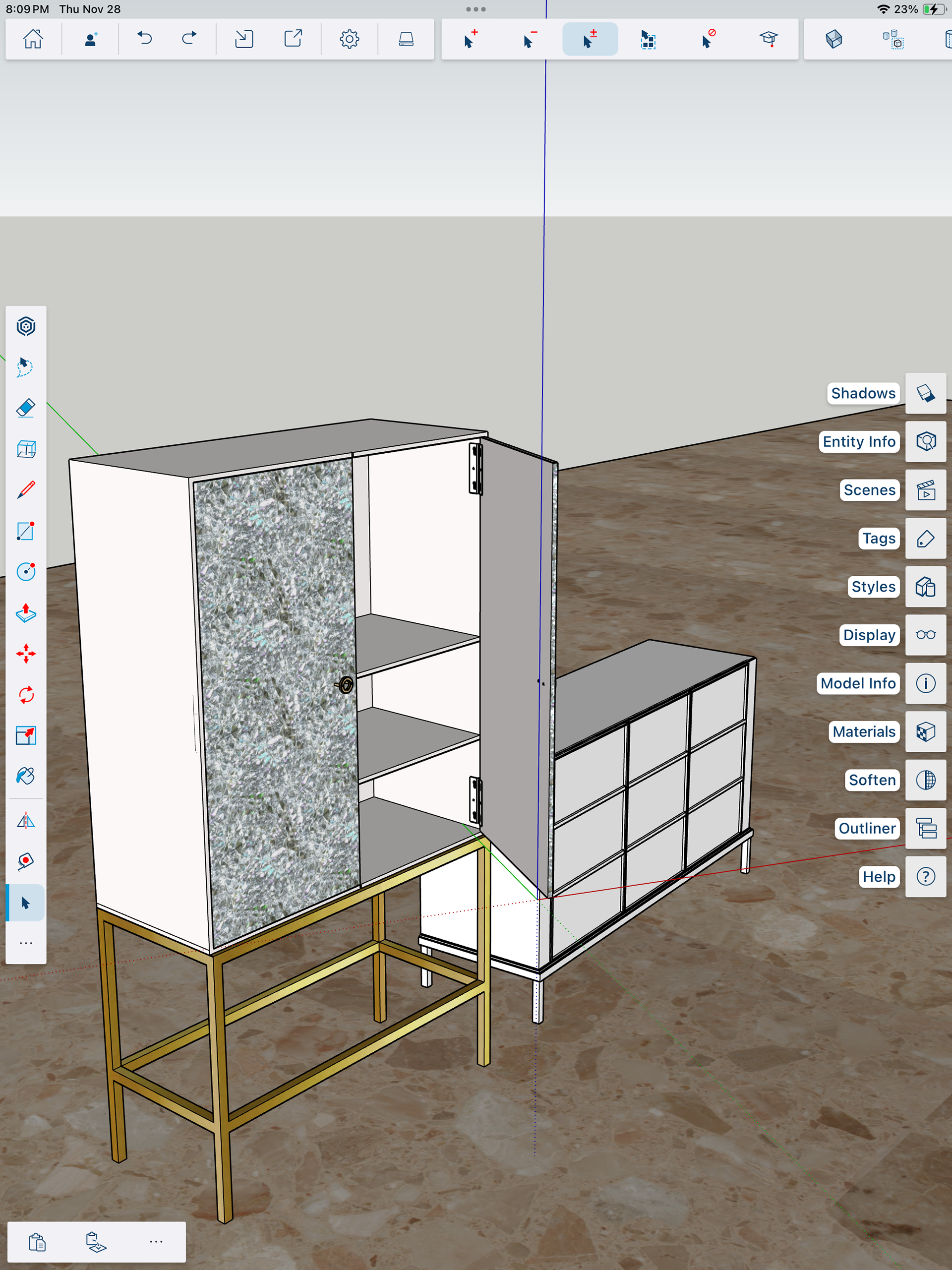Select the Rotate tool
This screenshot has width=952, height=1270.
(26, 695)
